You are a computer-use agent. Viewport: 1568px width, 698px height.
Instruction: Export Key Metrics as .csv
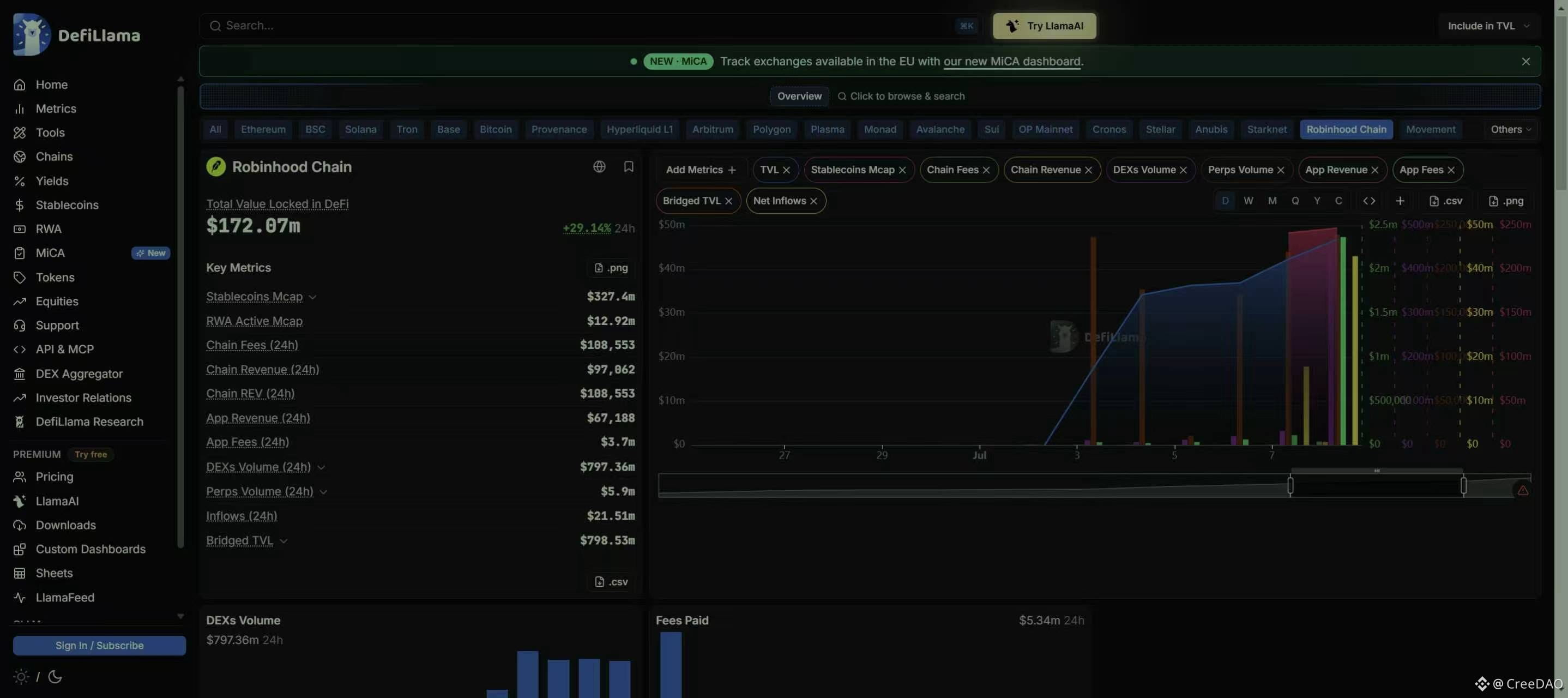pyautogui.click(x=611, y=582)
